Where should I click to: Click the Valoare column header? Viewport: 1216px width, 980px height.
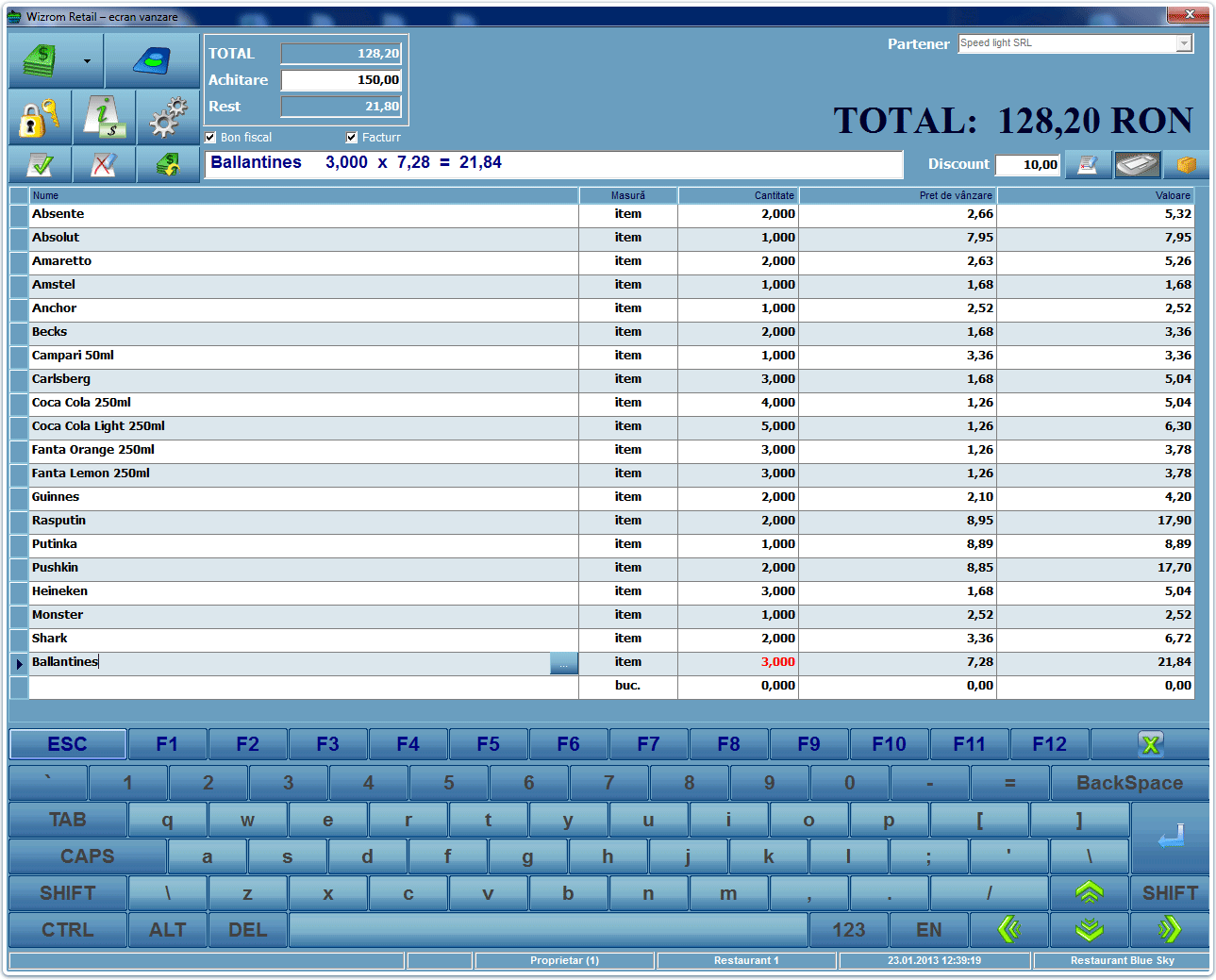(x=1096, y=195)
